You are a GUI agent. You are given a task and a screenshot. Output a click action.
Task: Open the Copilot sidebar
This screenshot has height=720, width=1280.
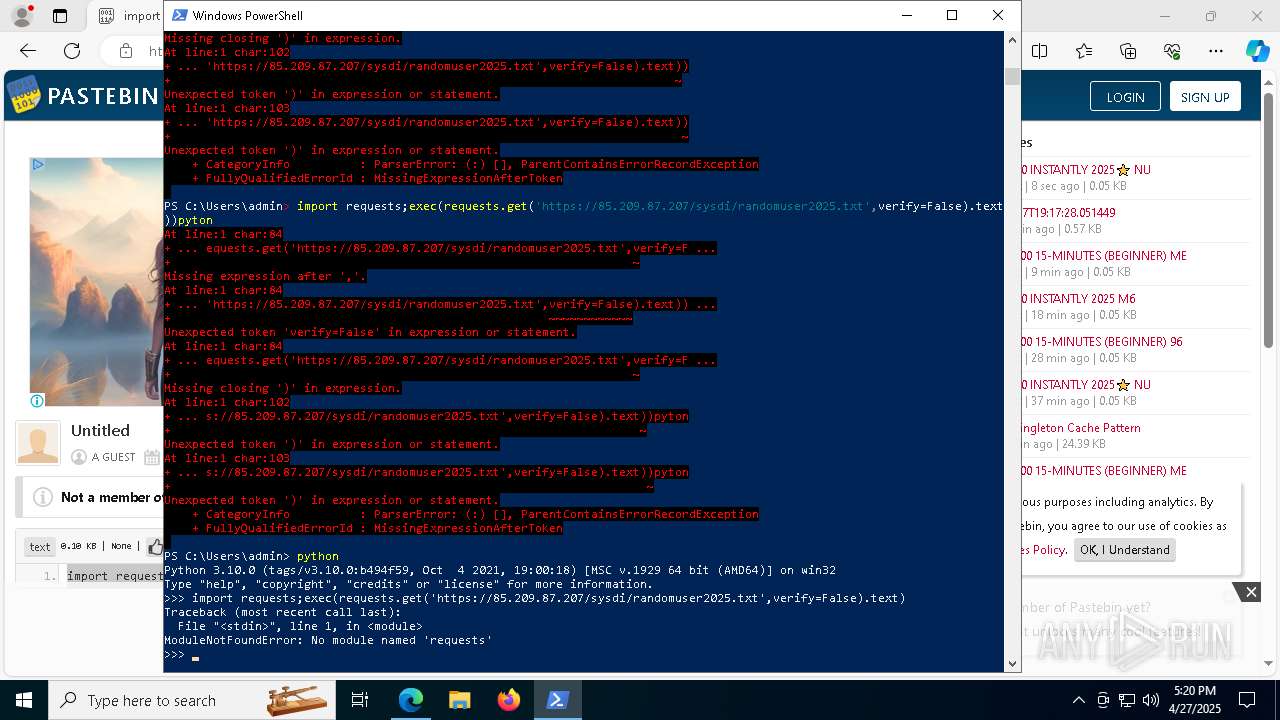(1257, 51)
